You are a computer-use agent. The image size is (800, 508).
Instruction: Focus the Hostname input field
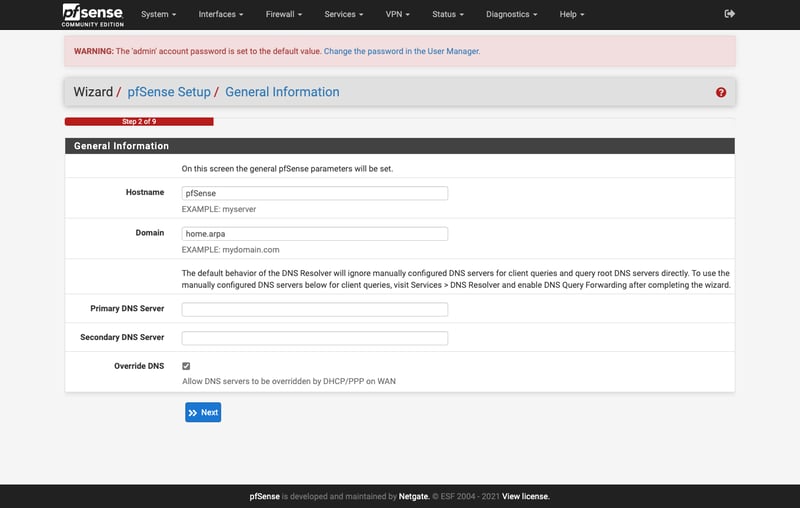[x=315, y=193]
